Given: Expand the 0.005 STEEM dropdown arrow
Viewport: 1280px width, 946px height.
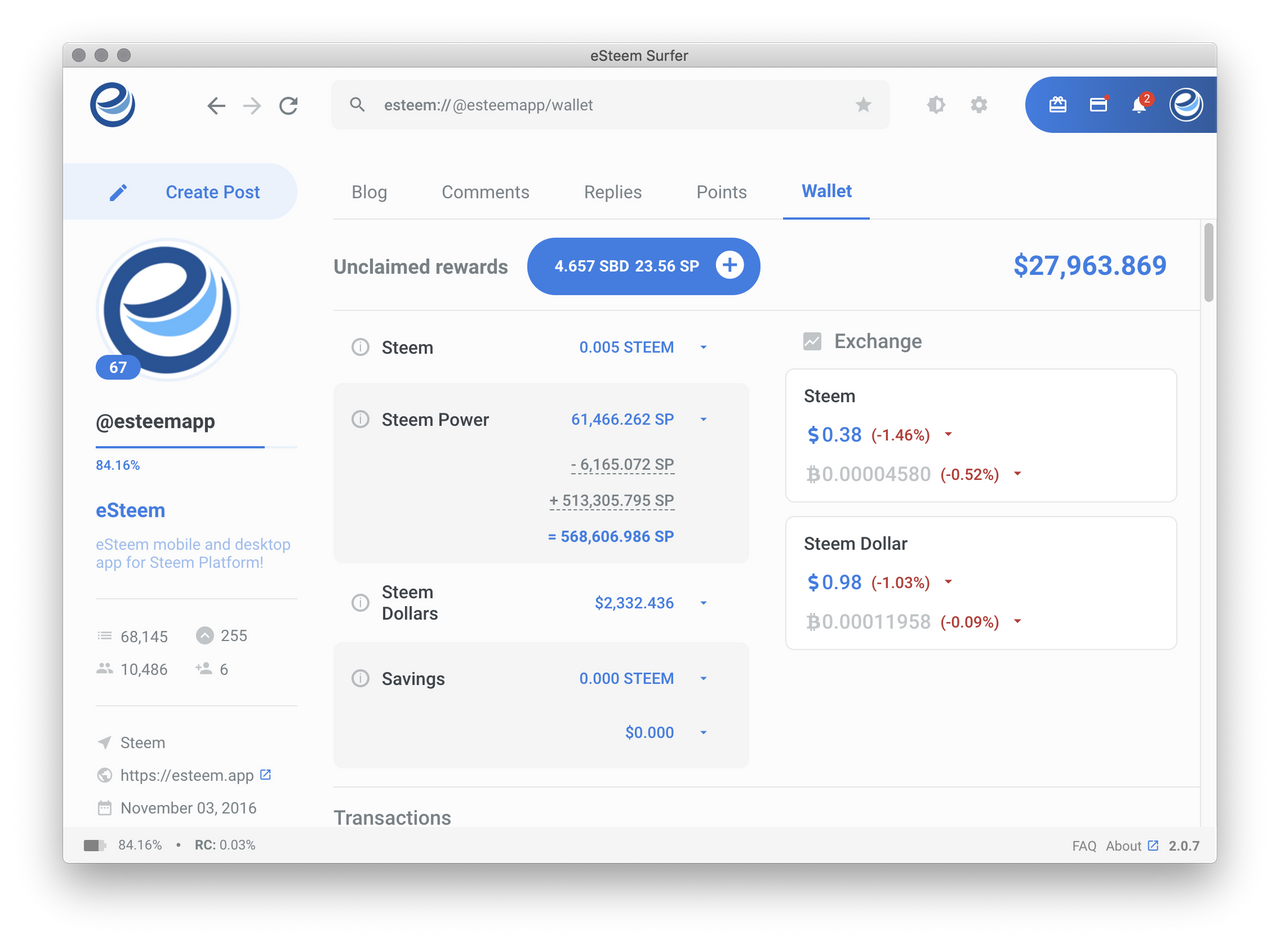Looking at the screenshot, I should tap(703, 348).
